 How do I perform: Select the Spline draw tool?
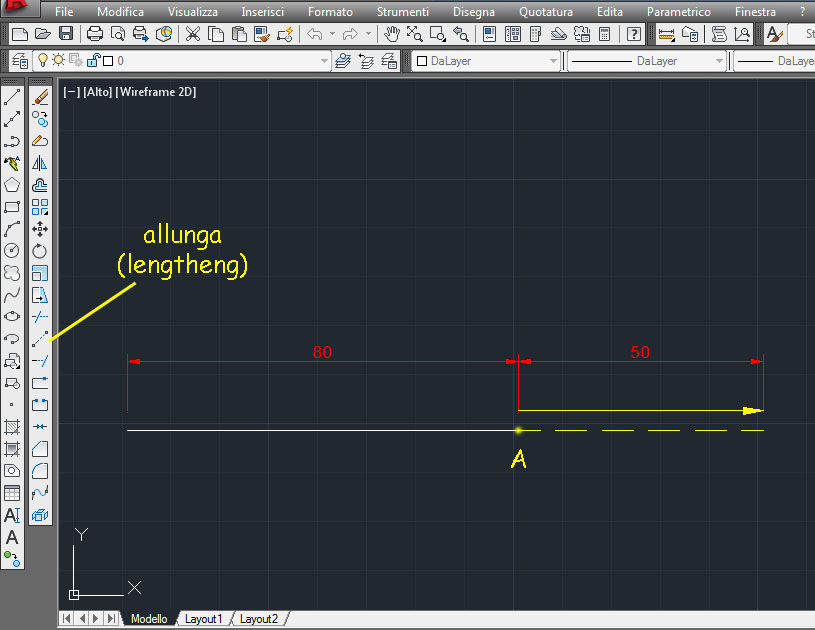click(12, 295)
